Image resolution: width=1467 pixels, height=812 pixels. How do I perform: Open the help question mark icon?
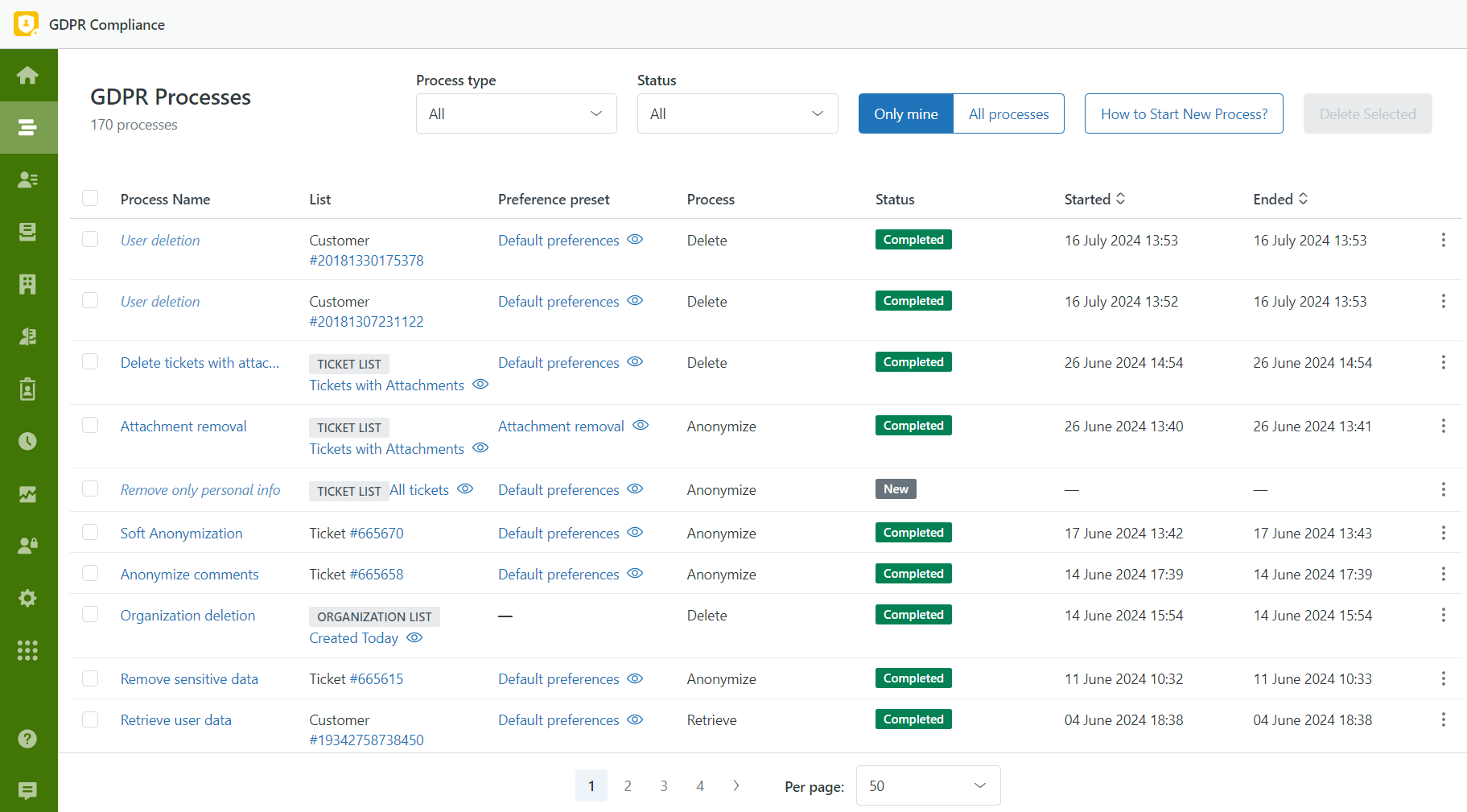(x=28, y=739)
